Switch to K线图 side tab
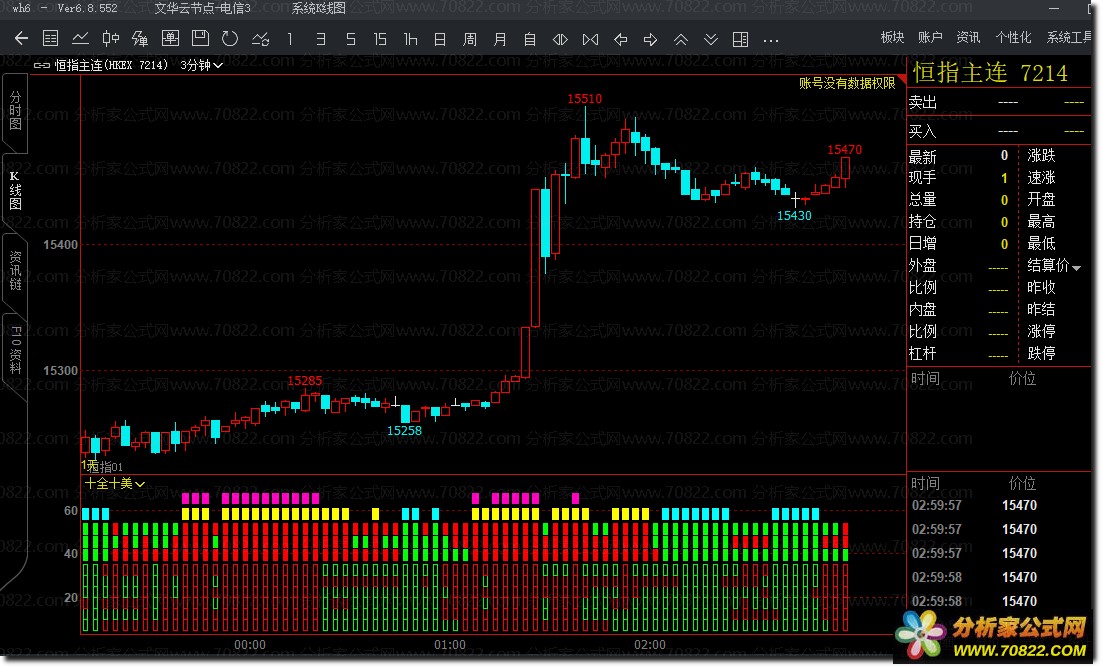 point(15,191)
